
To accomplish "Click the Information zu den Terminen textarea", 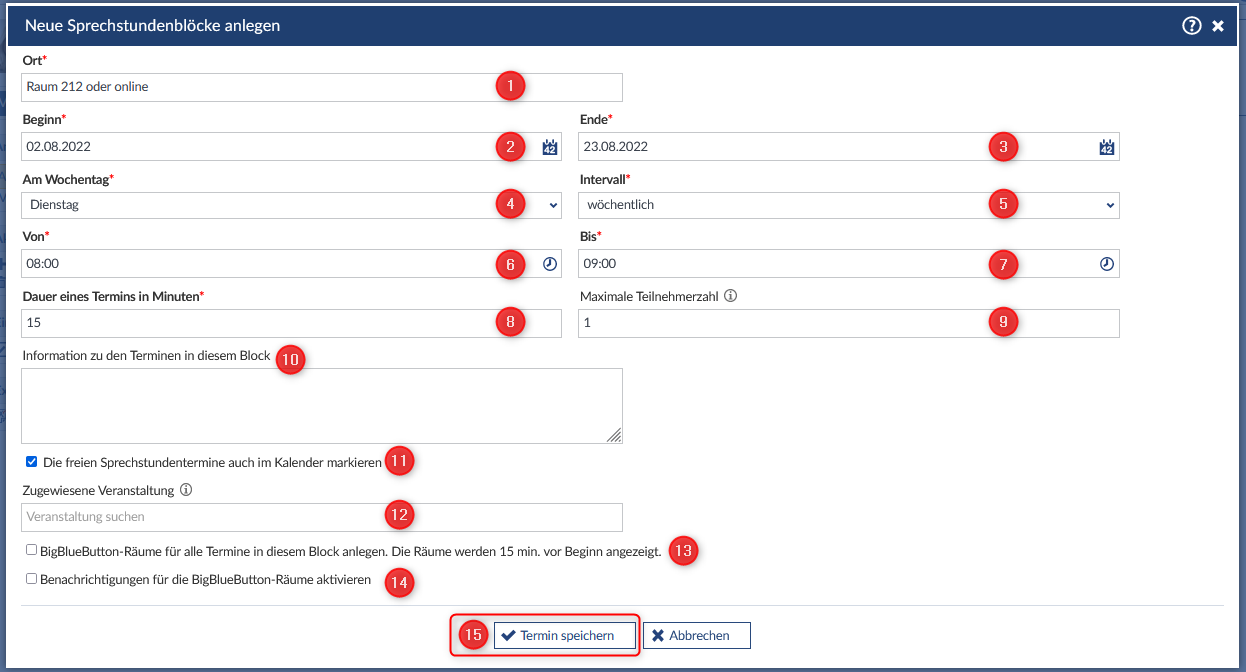I will click(x=320, y=405).
